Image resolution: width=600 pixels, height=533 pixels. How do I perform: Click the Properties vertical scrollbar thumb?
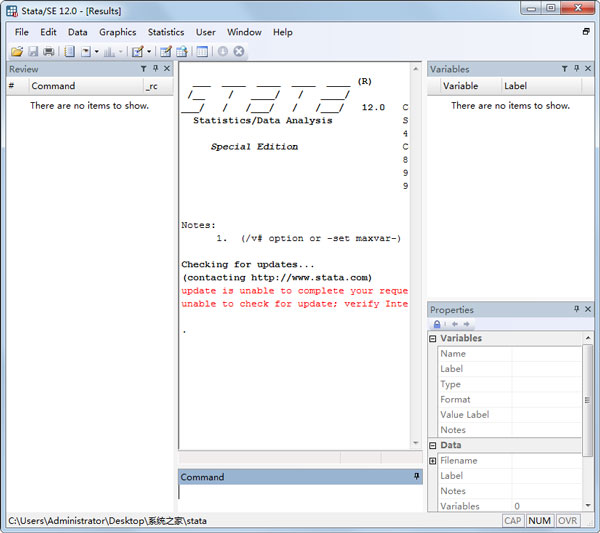pyautogui.click(x=587, y=400)
